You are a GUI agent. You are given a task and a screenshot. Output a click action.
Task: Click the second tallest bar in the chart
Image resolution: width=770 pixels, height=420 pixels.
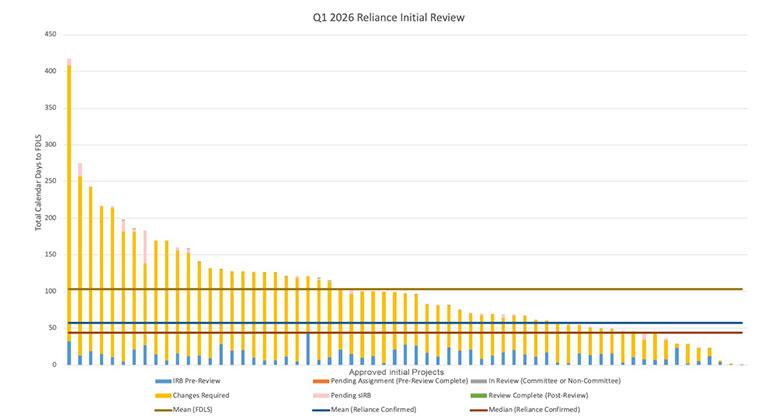click(80, 270)
